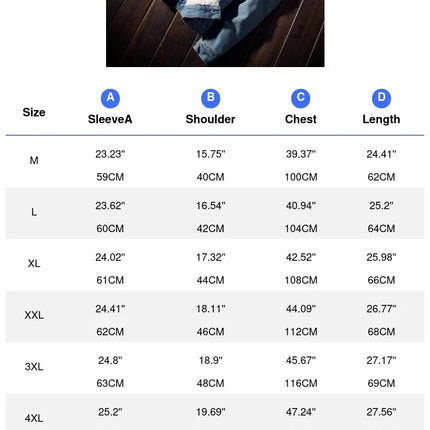This screenshot has height=430, width=430.
Task: Select the SleeveA column header
Action: 110,119
